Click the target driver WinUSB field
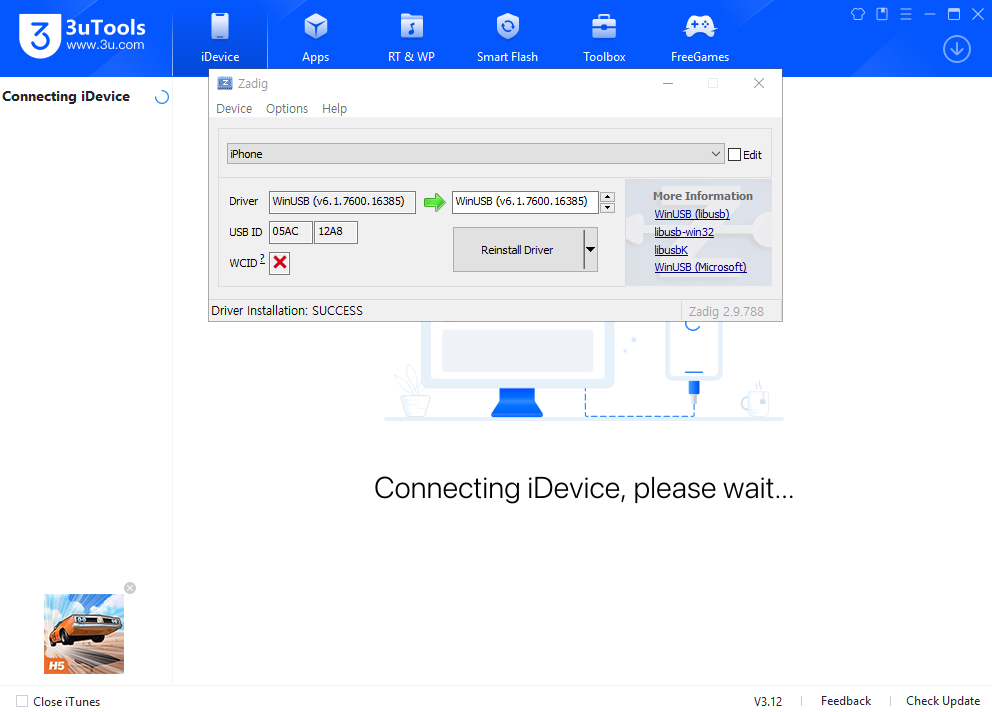This screenshot has width=992, height=712. (525, 201)
